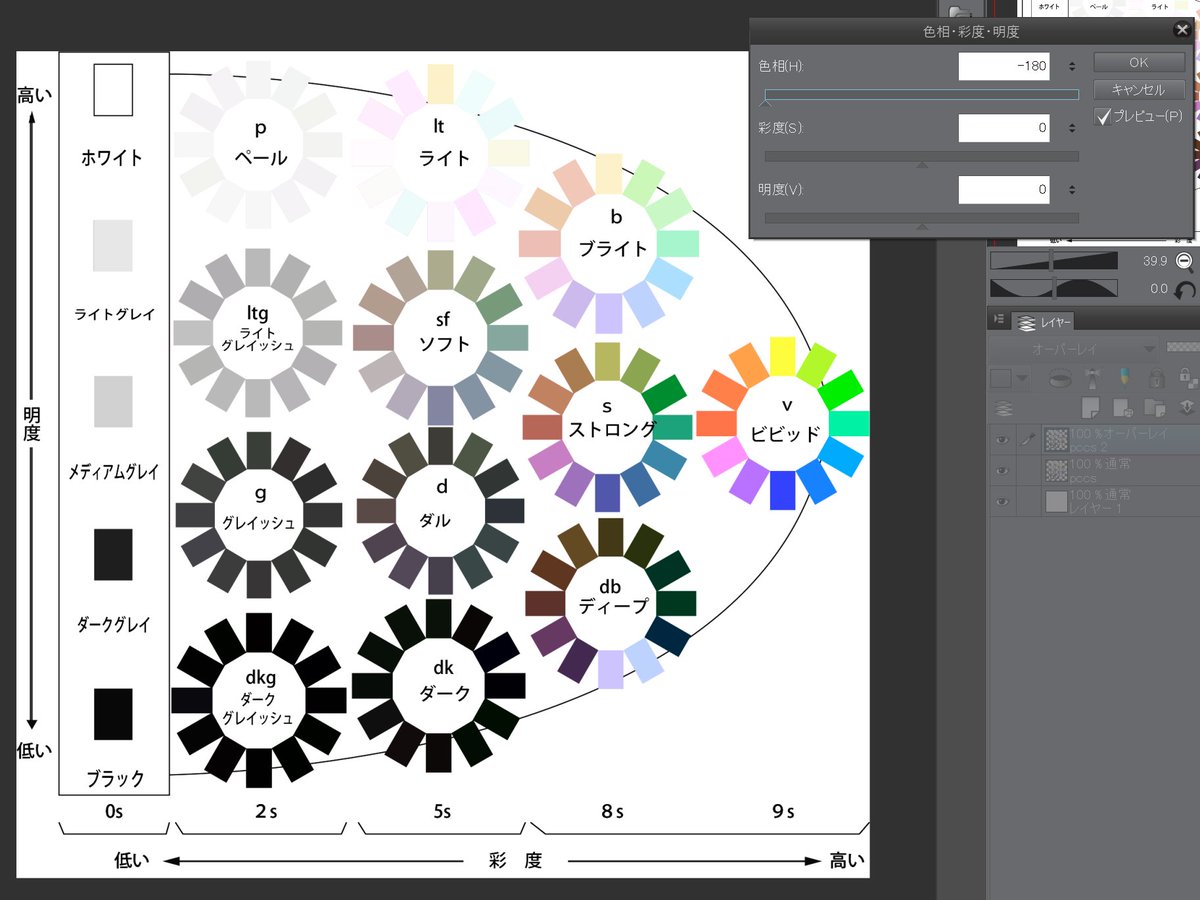This screenshot has height=900, width=1200.
Task: Create new raster layer icon
Action: pos(1092,407)
